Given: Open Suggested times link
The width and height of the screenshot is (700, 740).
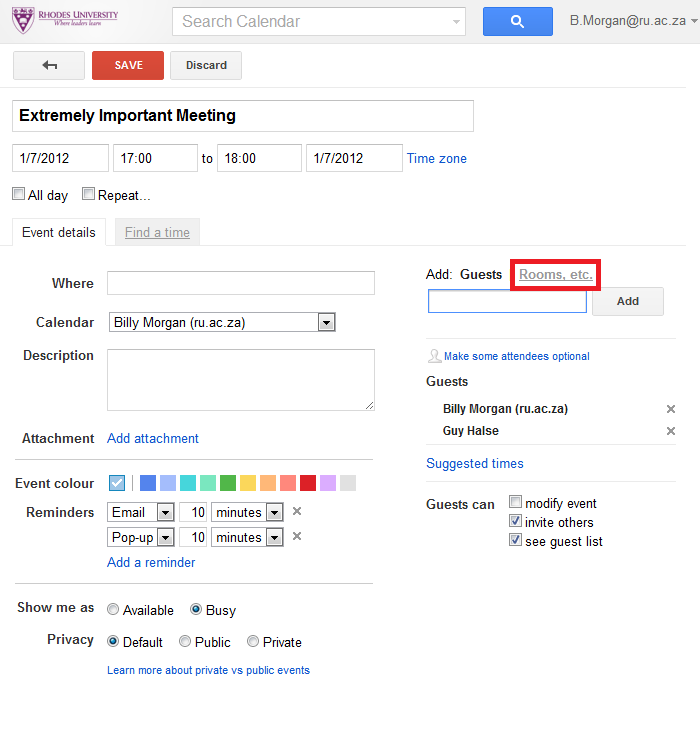Looking at the screenshot, I should click(x=475, y=463).
